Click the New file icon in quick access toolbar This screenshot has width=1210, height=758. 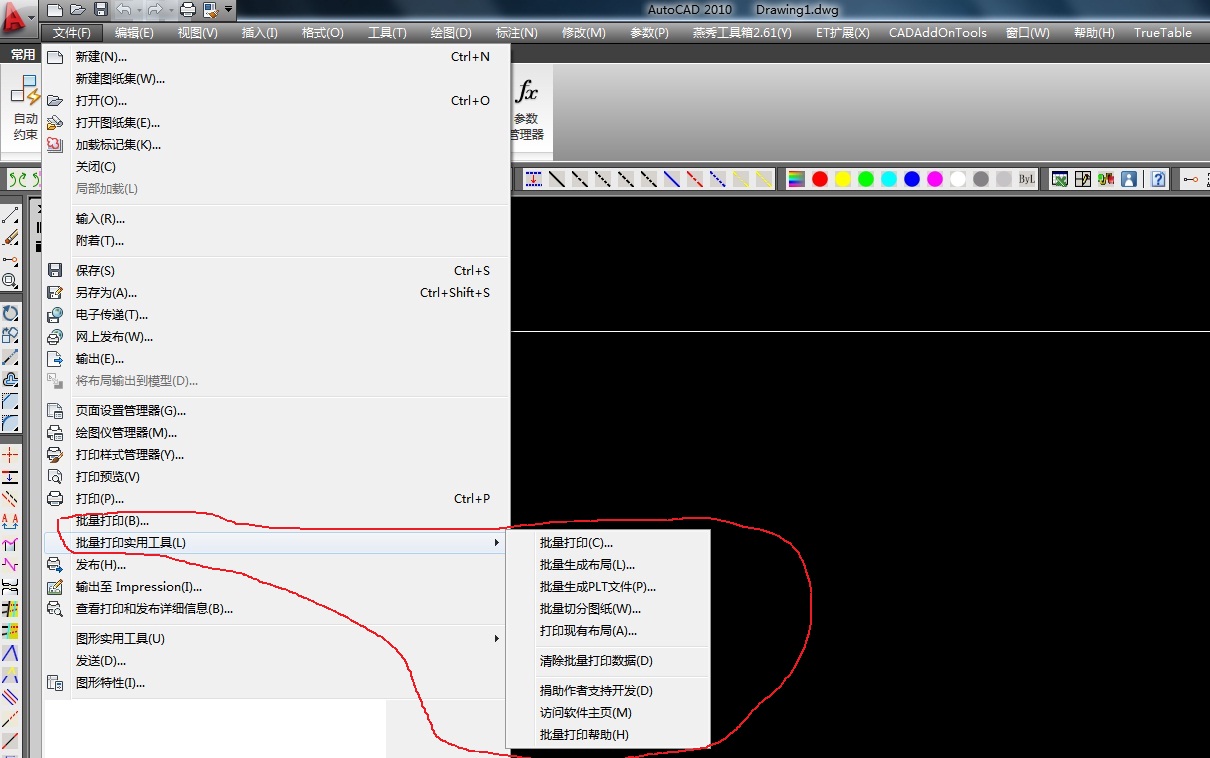(54, 10)
